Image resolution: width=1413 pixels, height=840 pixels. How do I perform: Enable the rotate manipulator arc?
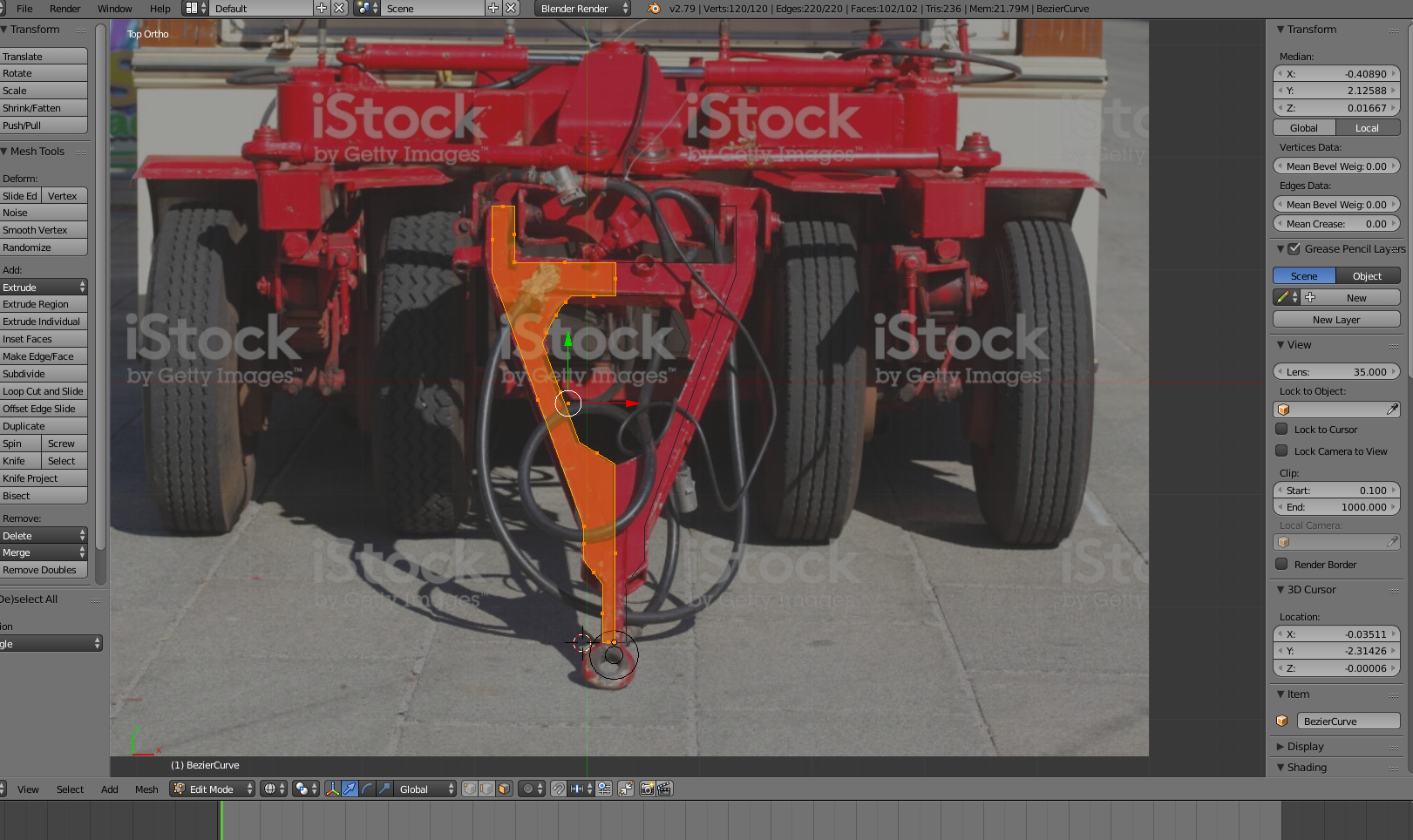[367, 789]
